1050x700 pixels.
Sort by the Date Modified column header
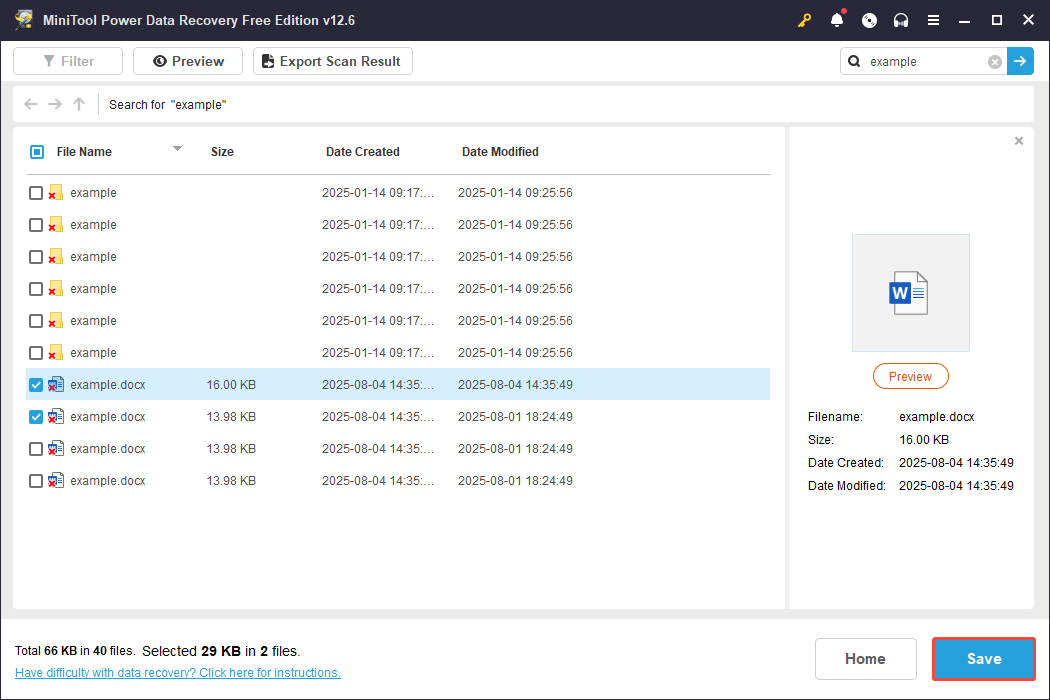point(500,152)
